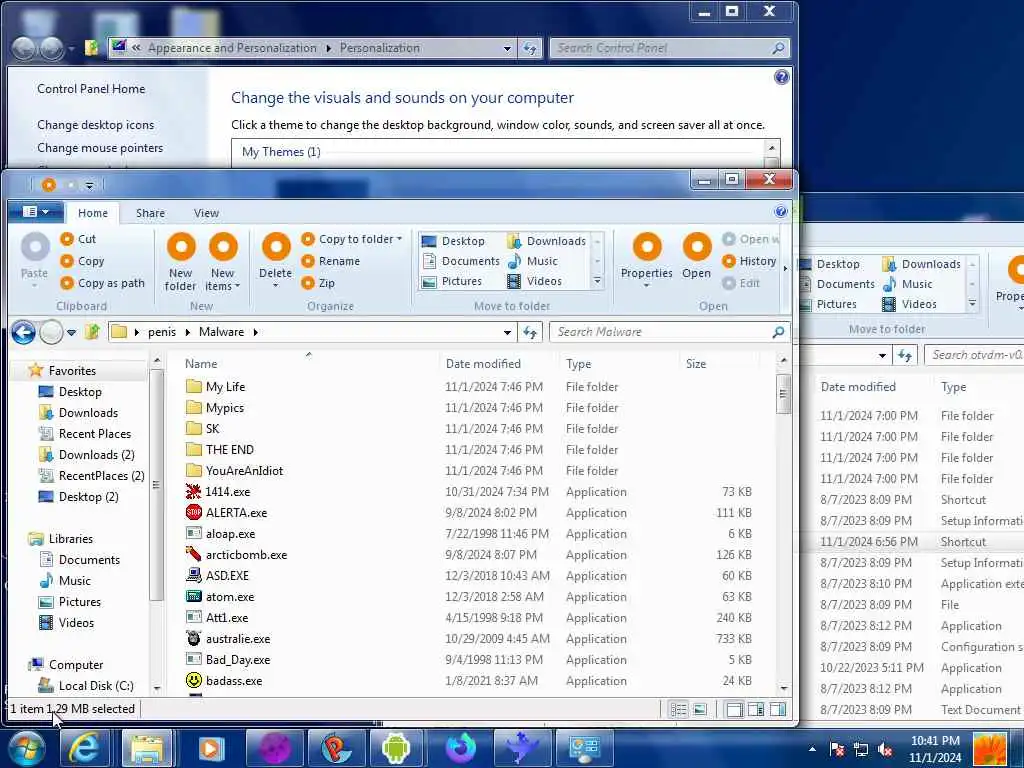Open Internet Explorer from the taskbar

point(84,748)
